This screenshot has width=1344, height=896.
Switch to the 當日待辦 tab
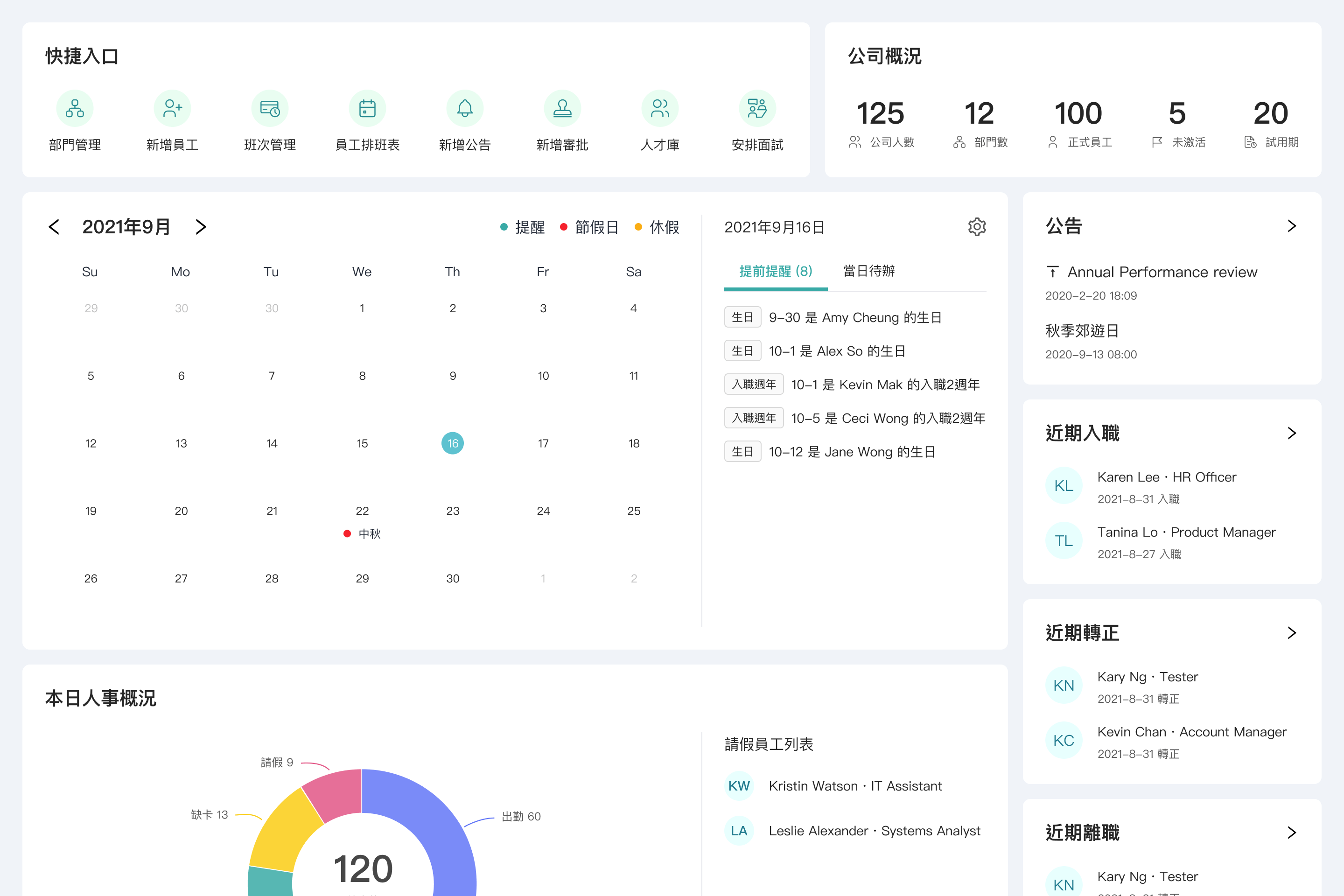point(869,271)
